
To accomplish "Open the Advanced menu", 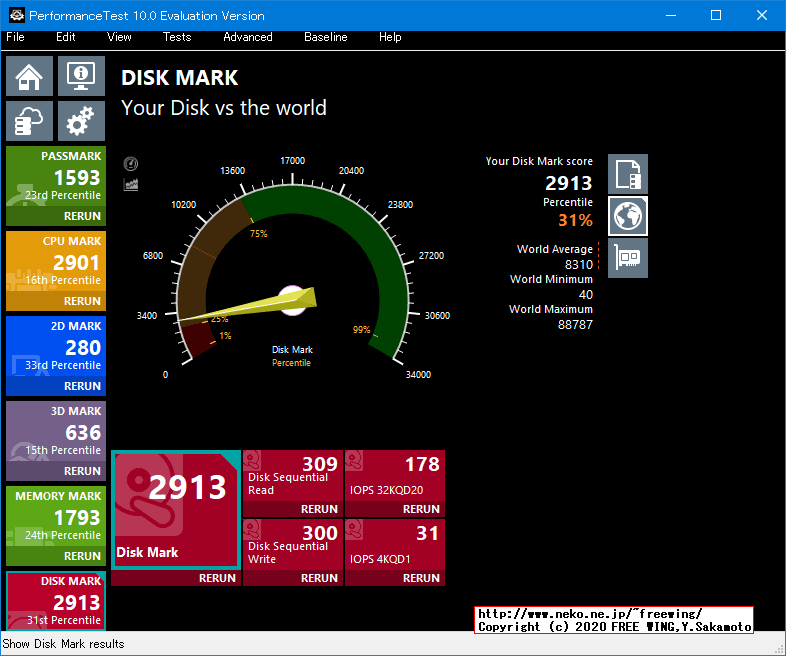I will 248,37.
